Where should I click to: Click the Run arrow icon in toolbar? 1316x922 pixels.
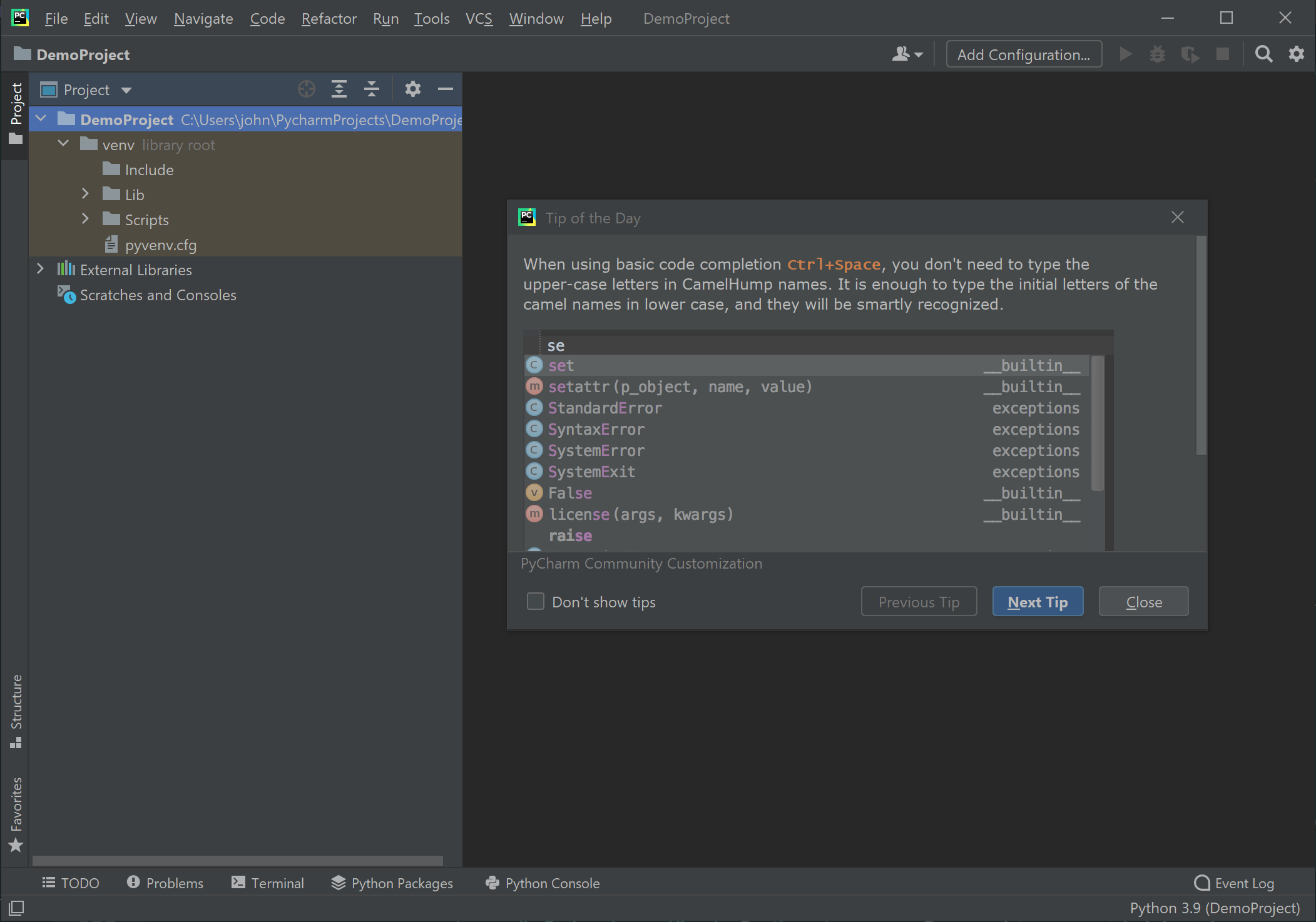pyautogui.click(x=1126, y=54)
